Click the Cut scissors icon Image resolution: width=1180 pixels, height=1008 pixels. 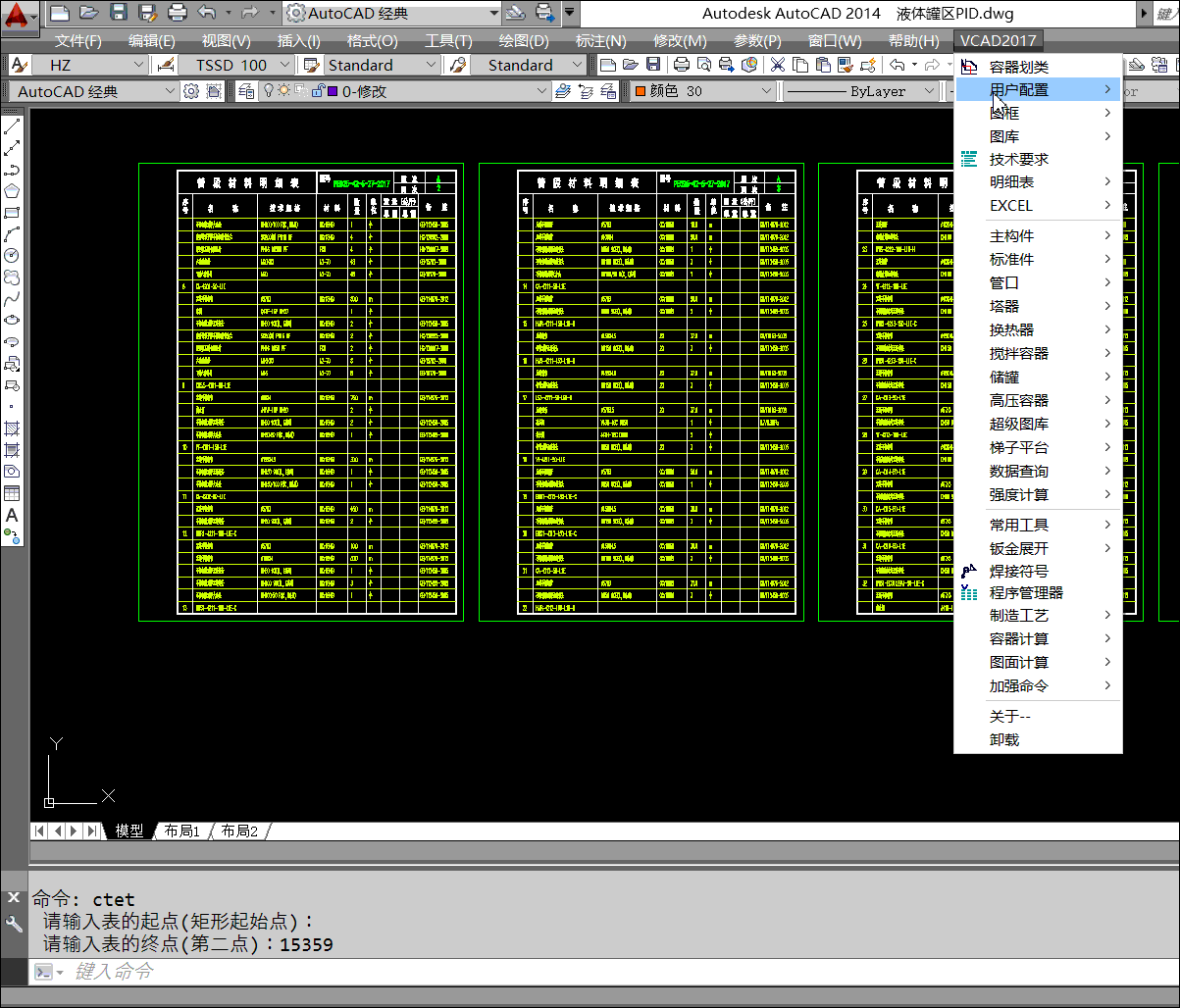pos(777,65)
